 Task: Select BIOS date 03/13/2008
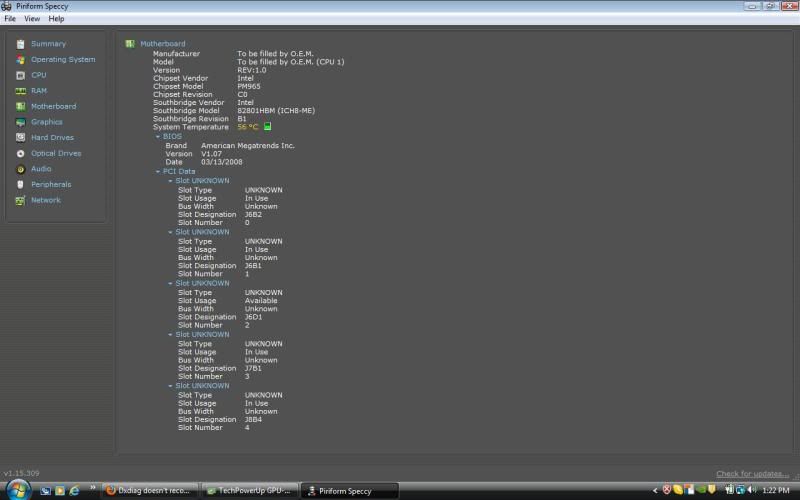pyautogui.click(x=221, y=162)
